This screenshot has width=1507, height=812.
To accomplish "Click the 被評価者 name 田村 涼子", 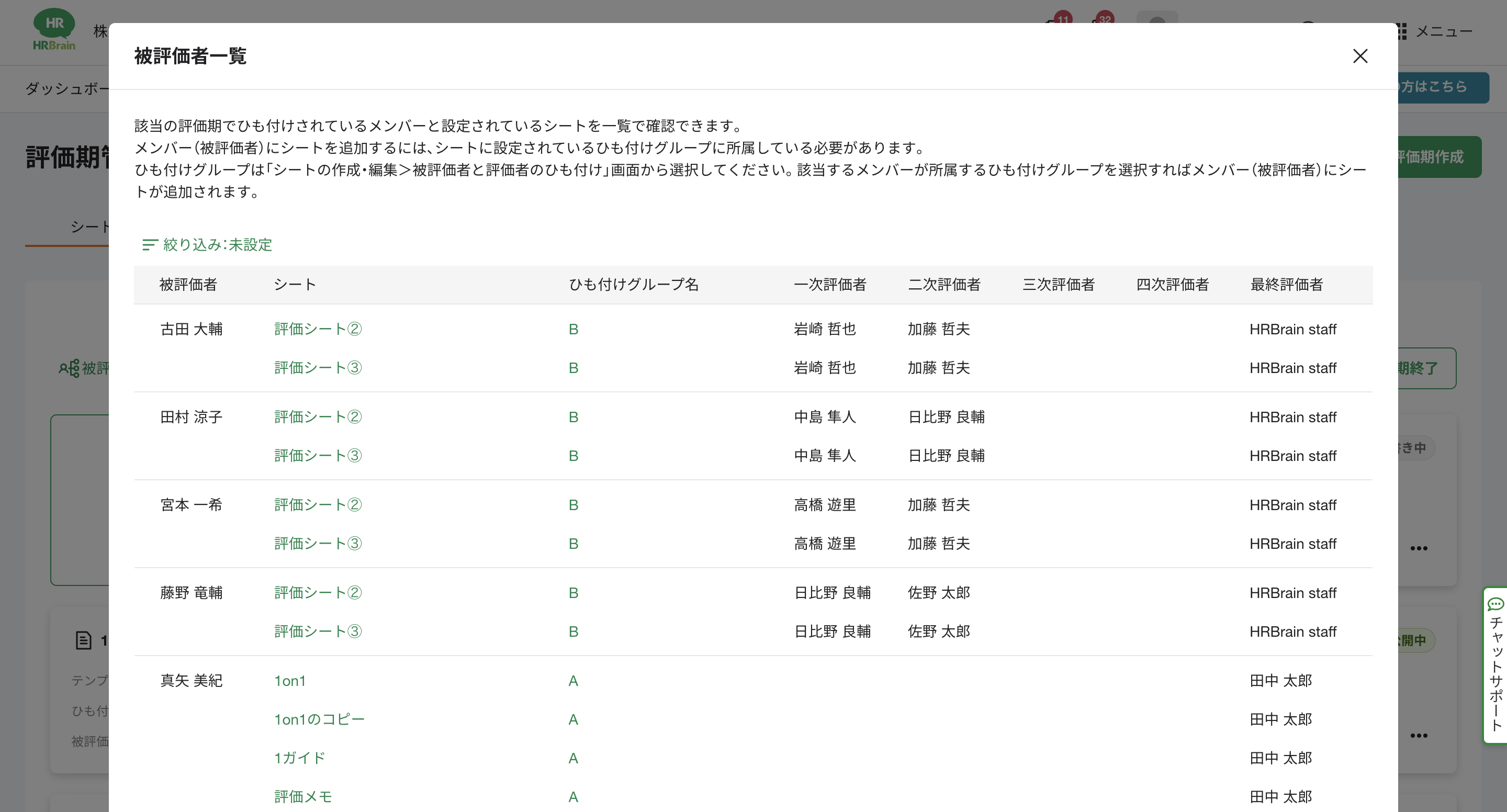I will (x=192, y=417).
